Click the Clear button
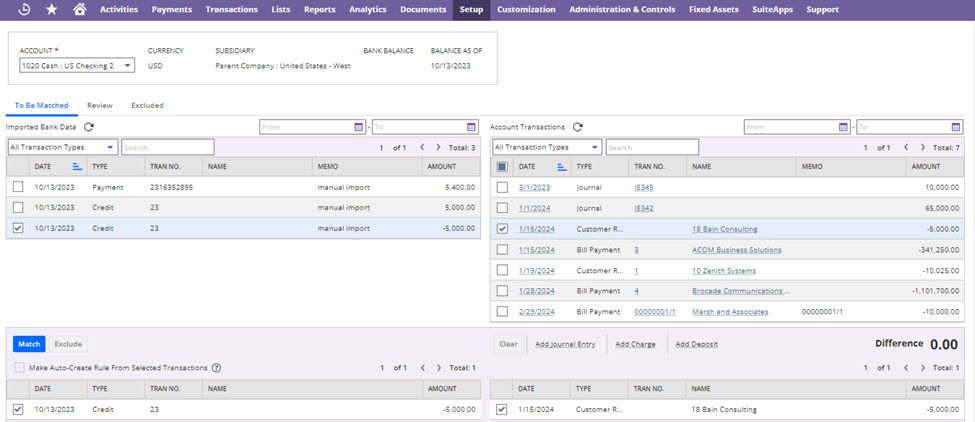 [508, 344]
